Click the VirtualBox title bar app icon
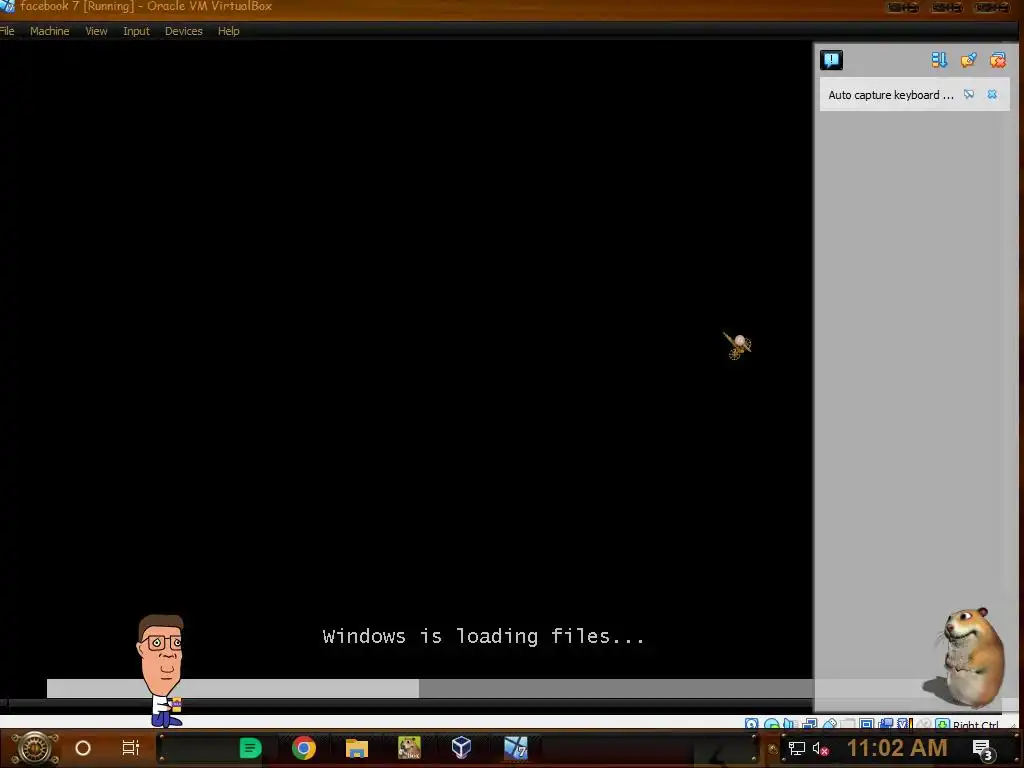Viewport: 1024px width, 768px height. [x=7, y=7]
